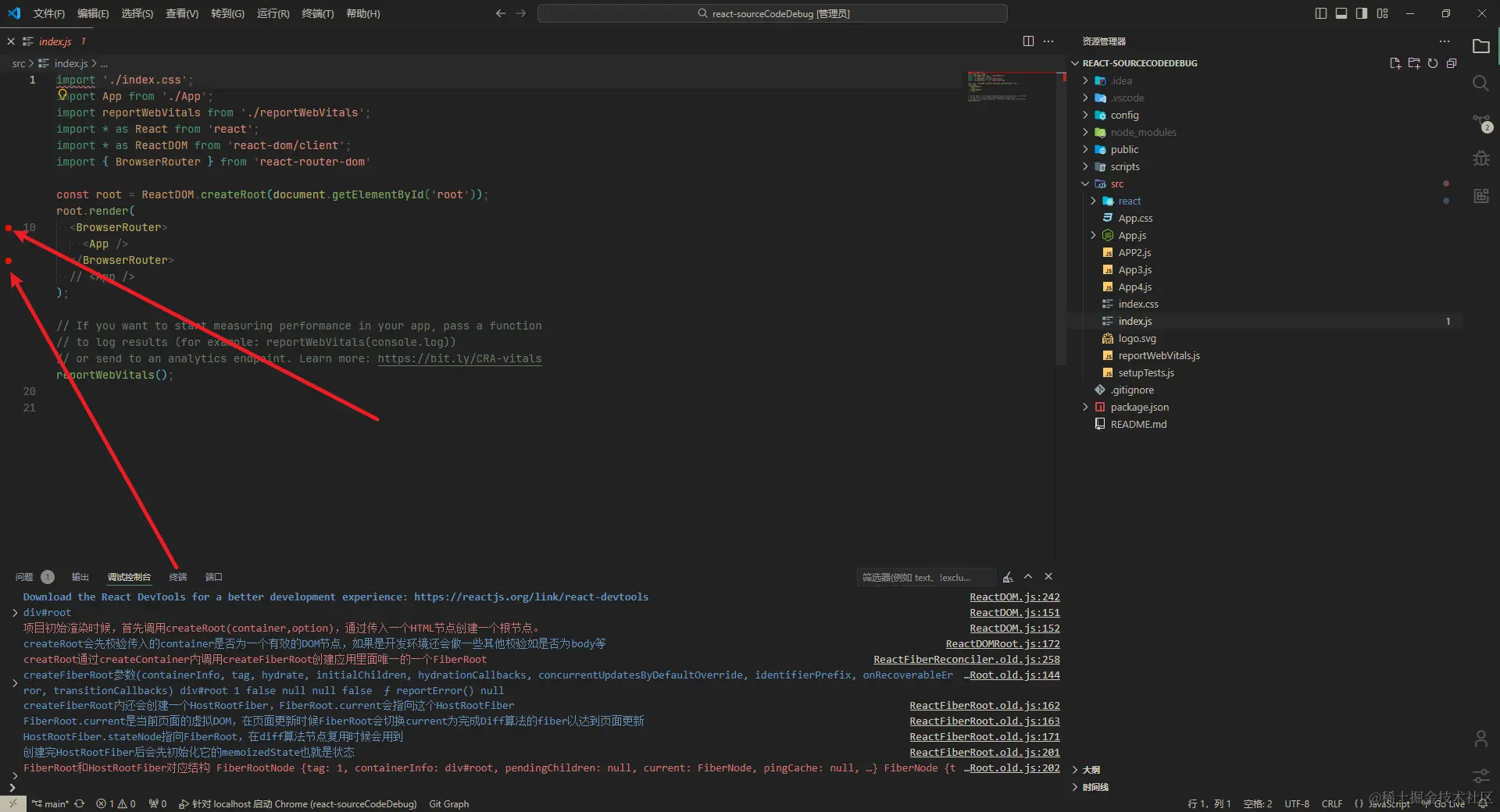Open the Search view in activity bar
Image resolution: width=1500 pixels, height=812 pixels.
1480,84
